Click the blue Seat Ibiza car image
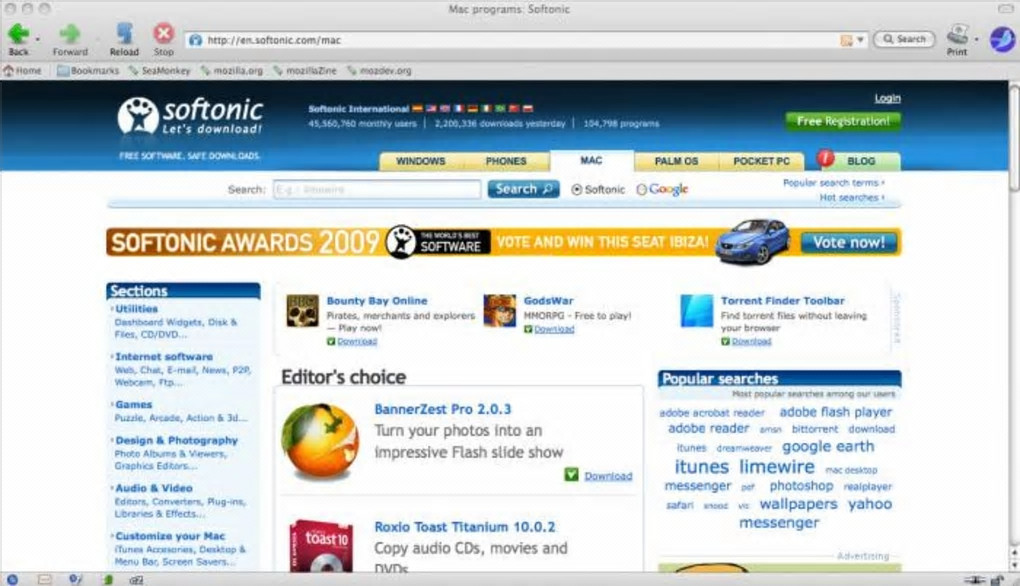The image size is (1020, 586). 752,241
